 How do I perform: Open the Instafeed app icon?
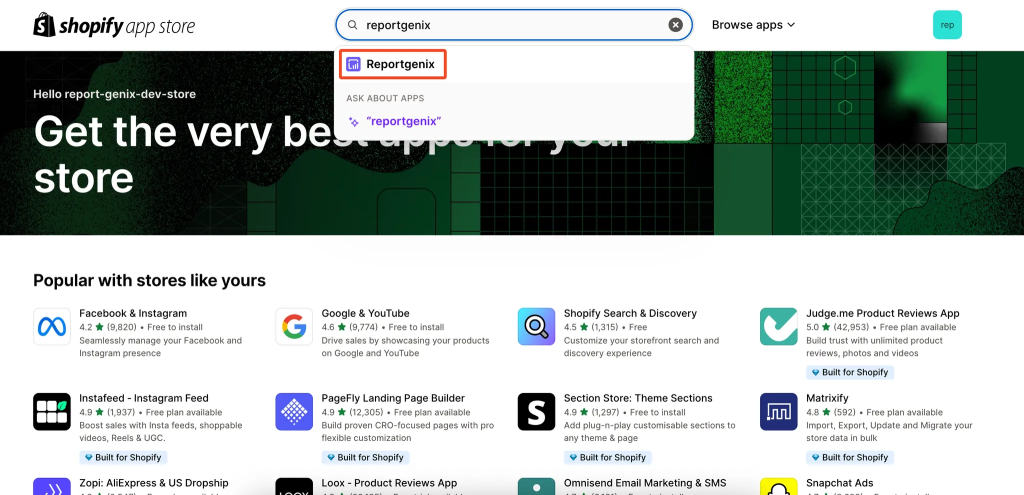(x=52, y=411)
